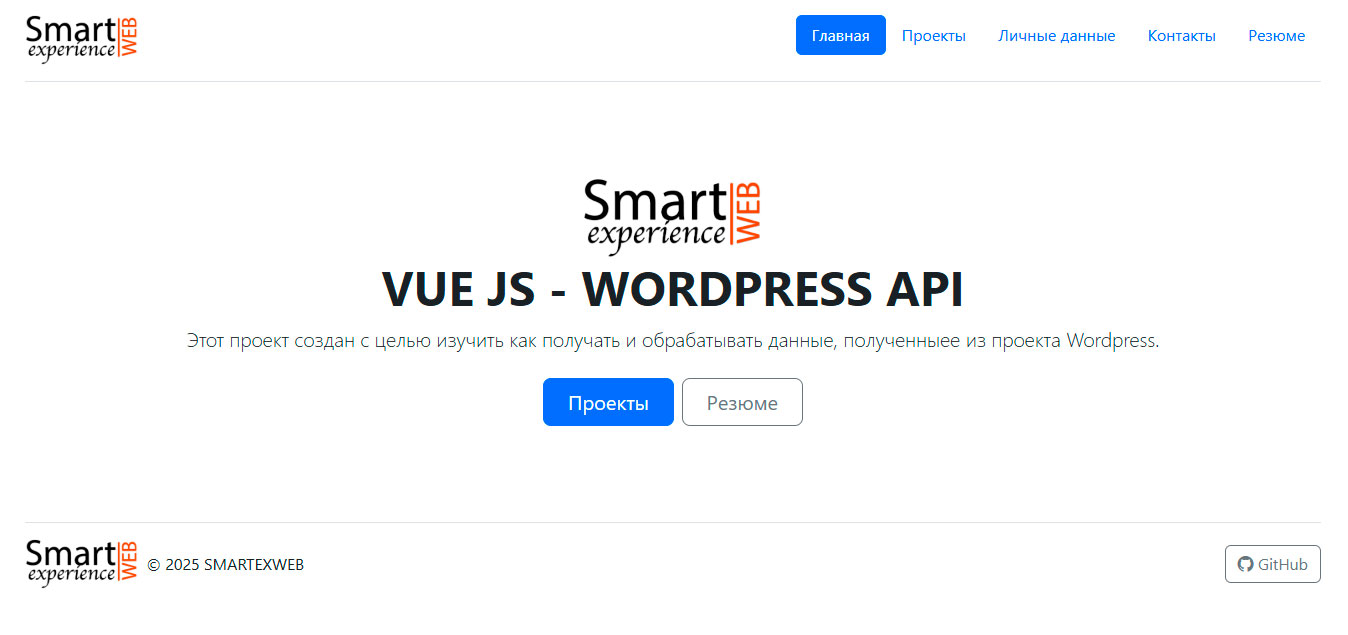
Task: Click orange WEB text in the header logo
Action: point(128,38)
